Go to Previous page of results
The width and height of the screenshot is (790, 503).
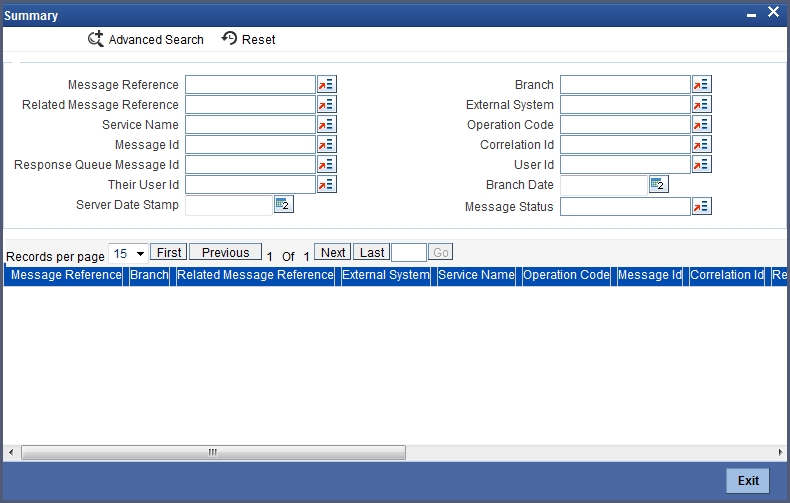coord(225,252)
